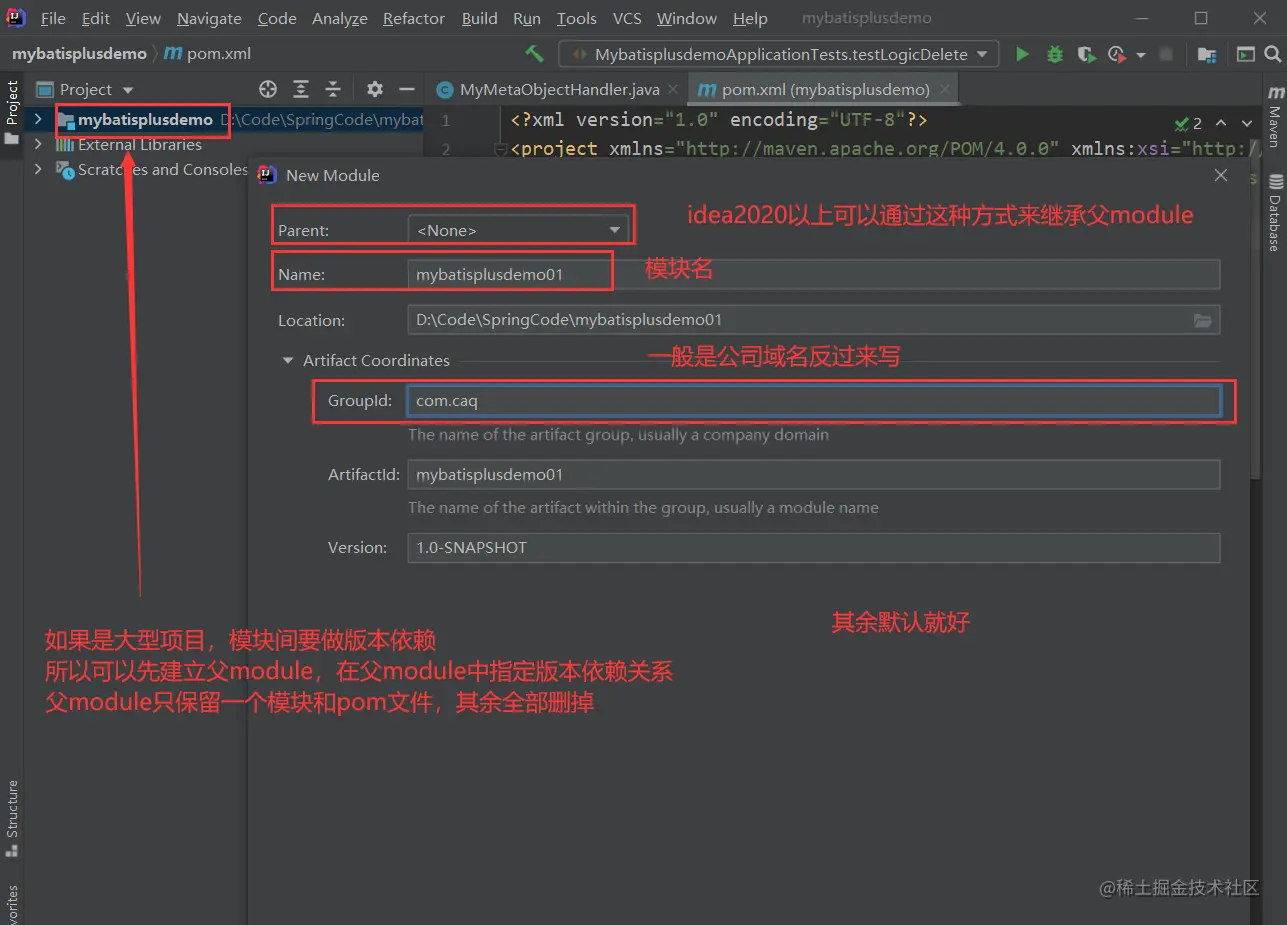The height and width of the screenshot is (925, 1287).
Task: Open the Build menu
Action: [x=480, y=18]
